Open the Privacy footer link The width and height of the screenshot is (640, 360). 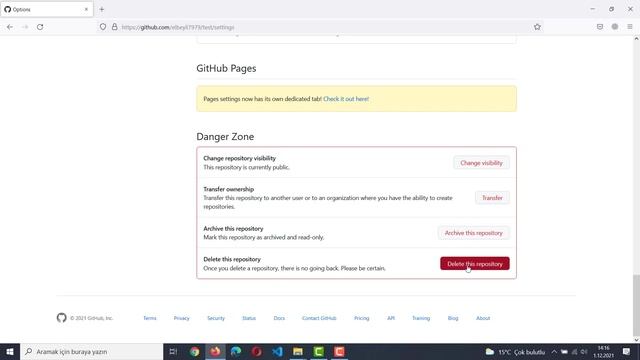[x=182, y=318]
